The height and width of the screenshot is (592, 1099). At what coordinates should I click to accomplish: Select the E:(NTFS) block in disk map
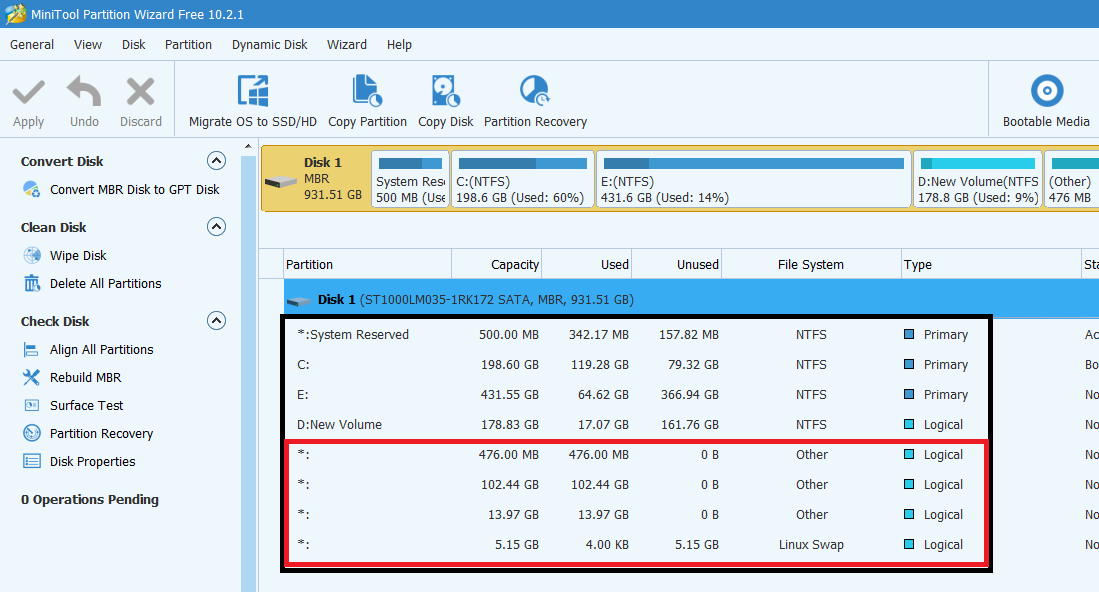click(x=753, y=179)
